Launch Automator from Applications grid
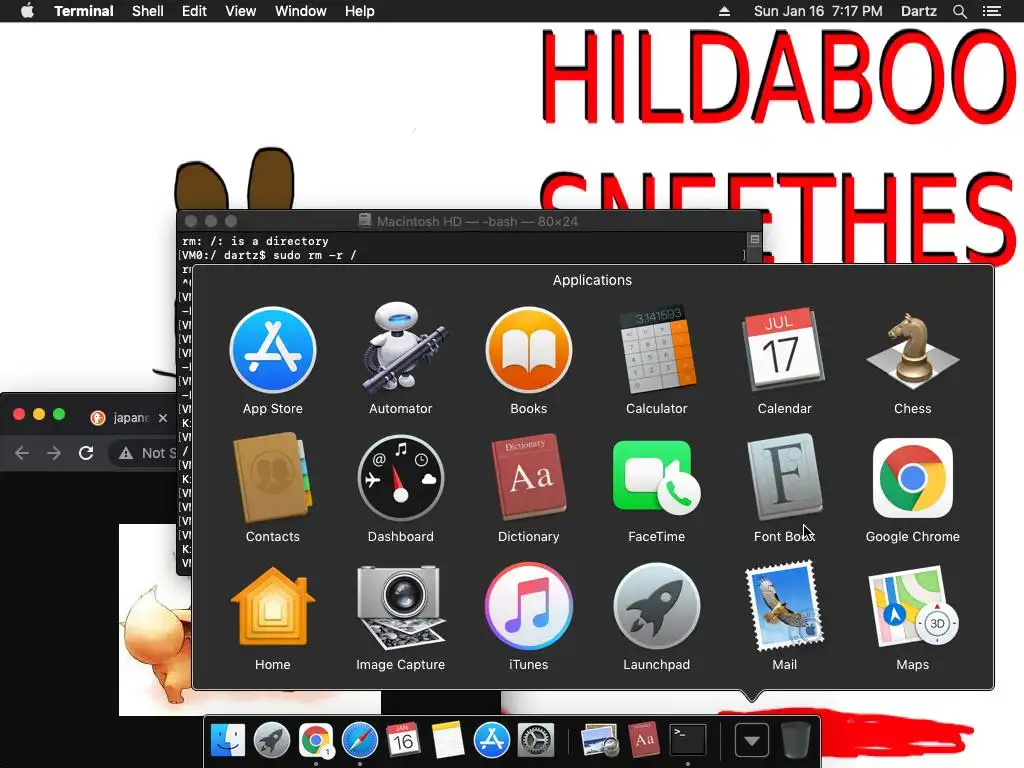 (400, 349)
